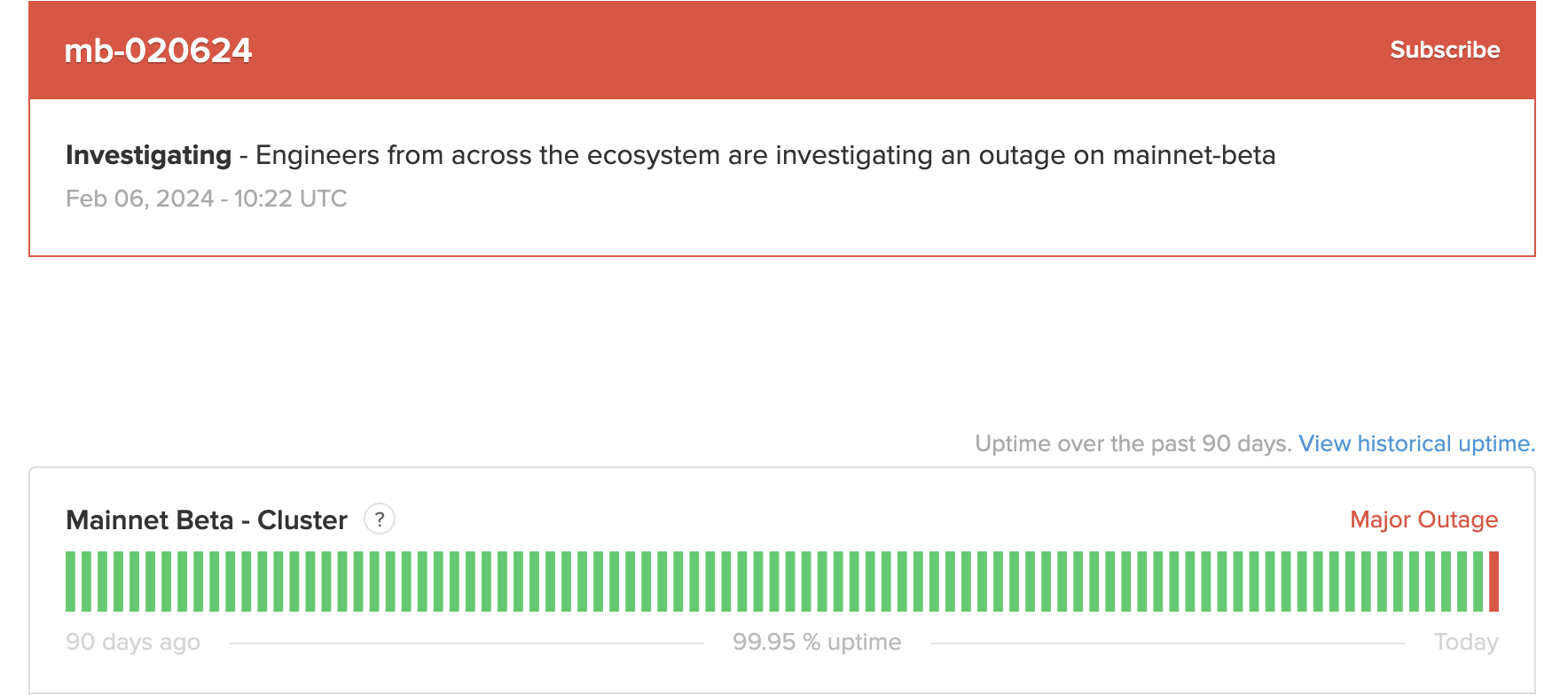
Task: Click the word mainnet-beta in incident message
Action: pos(1194,155)
